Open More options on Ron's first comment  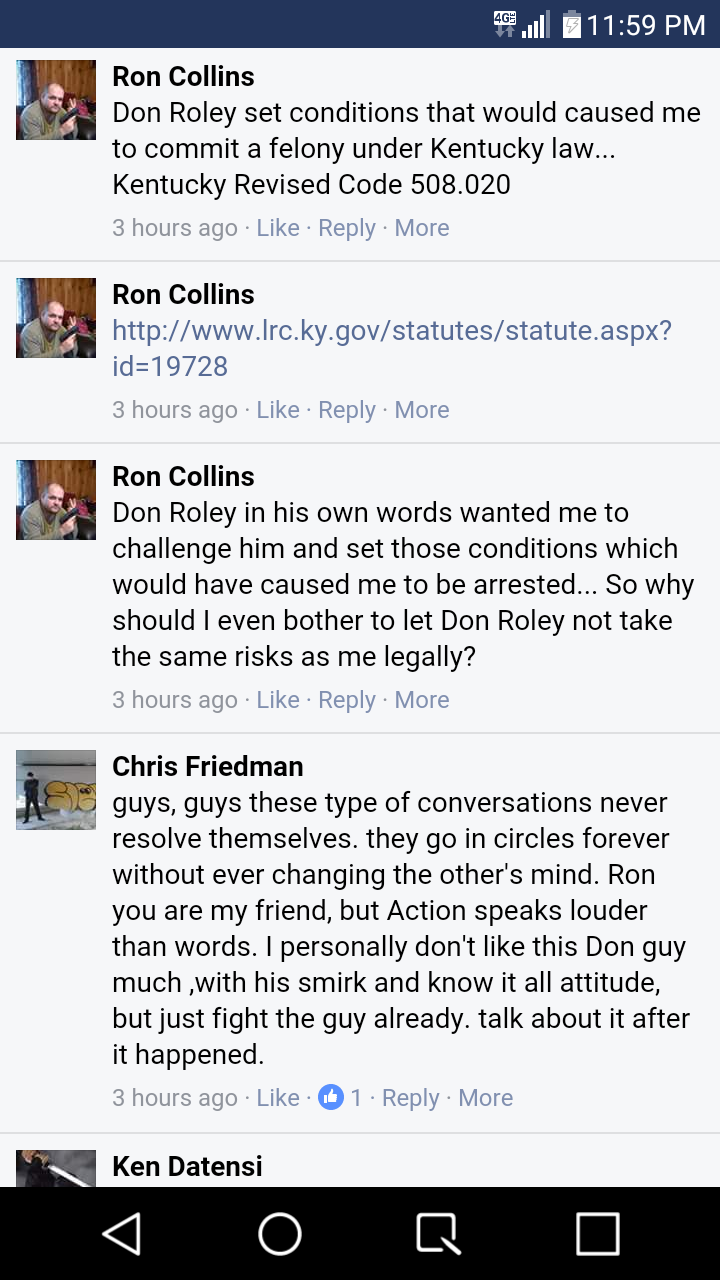[421, 228]
